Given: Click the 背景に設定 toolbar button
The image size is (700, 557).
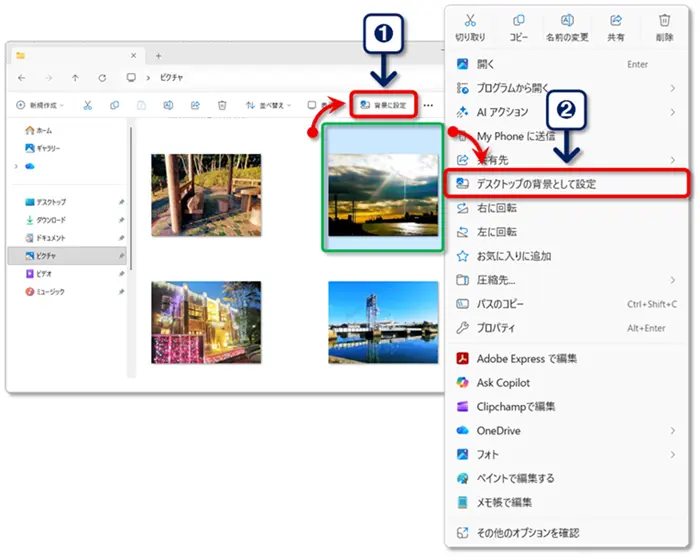Looking at the screenshot, I should pyautogui.click(x=384, y=105).
